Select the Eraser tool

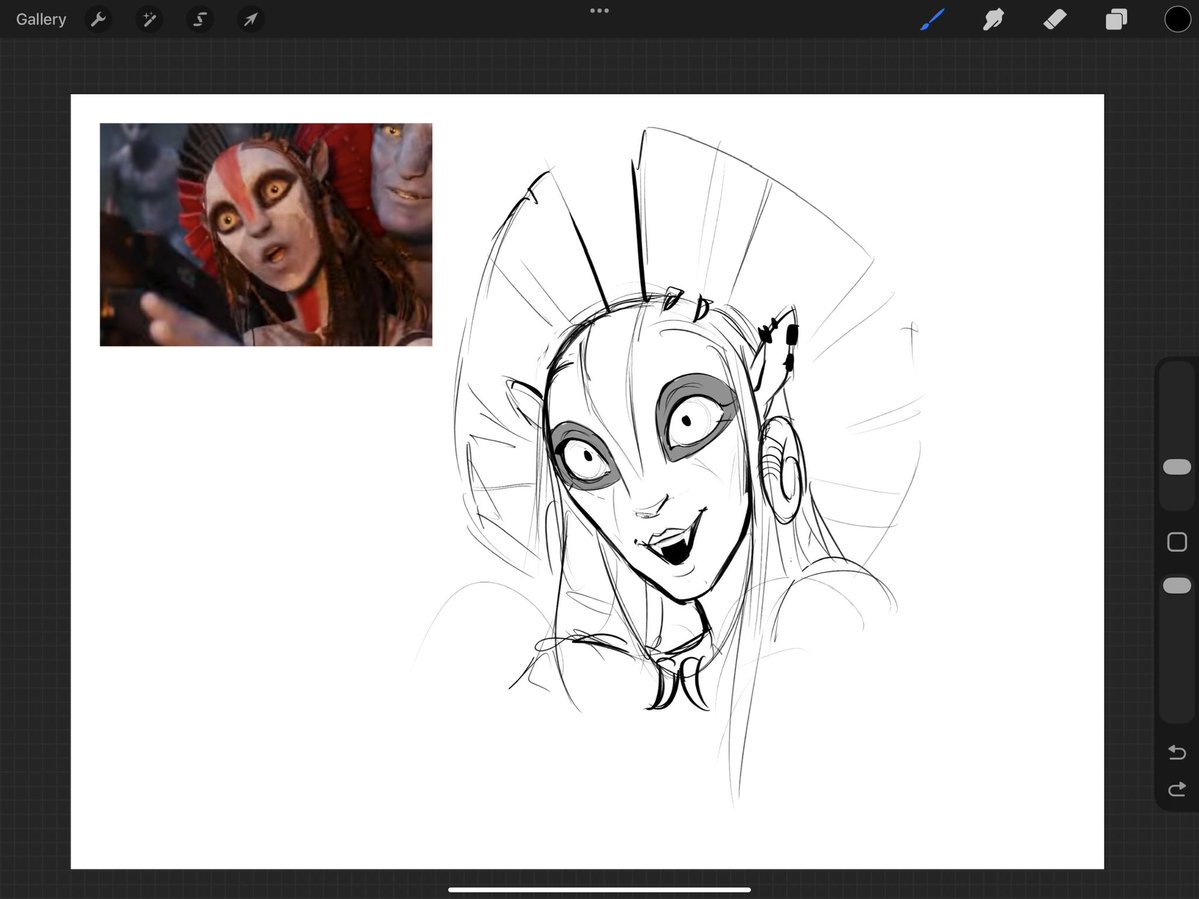pos(1054,19)
